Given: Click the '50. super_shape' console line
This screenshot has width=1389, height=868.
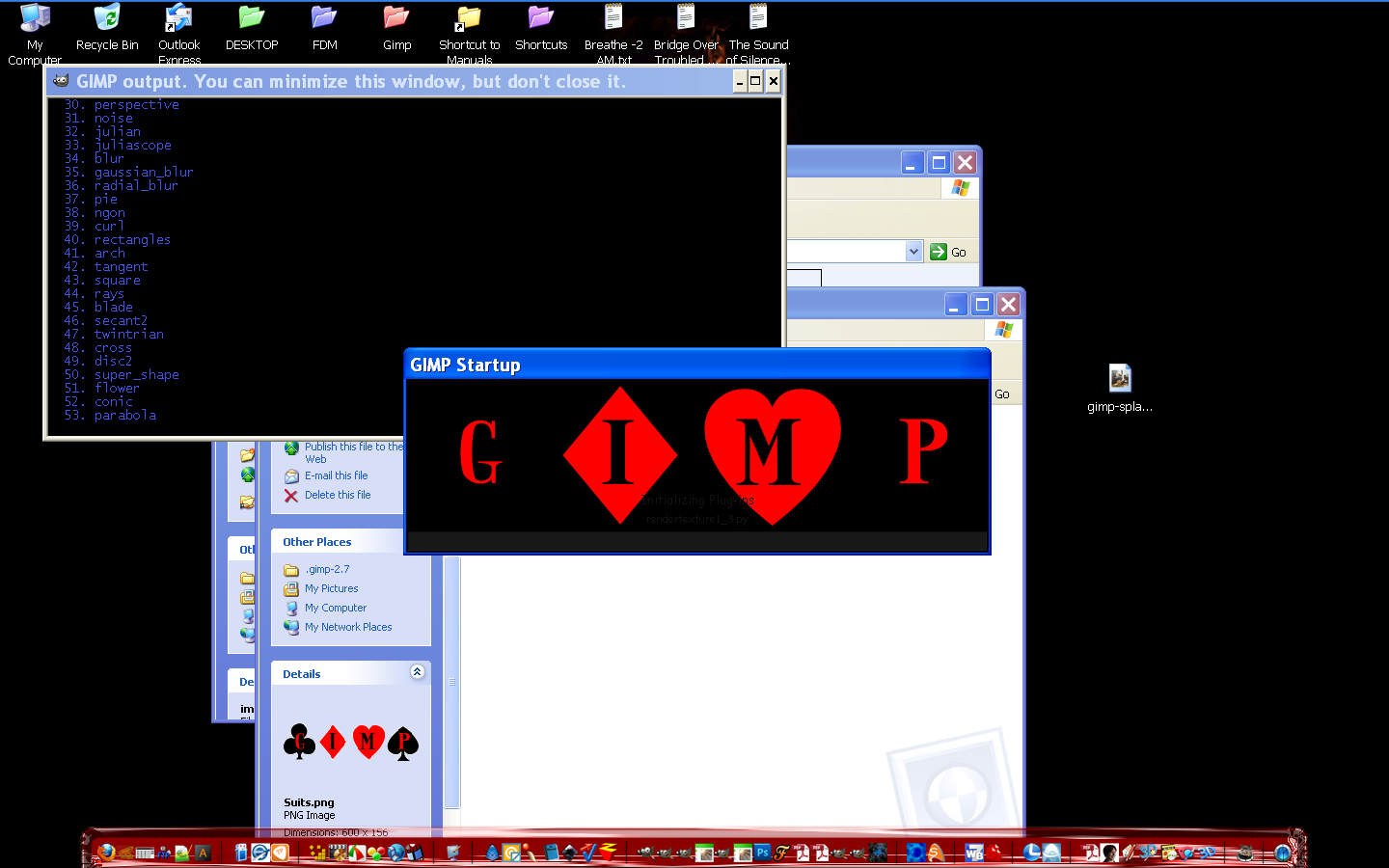Looking at the screenshot, I should click(x=122, y=374).
